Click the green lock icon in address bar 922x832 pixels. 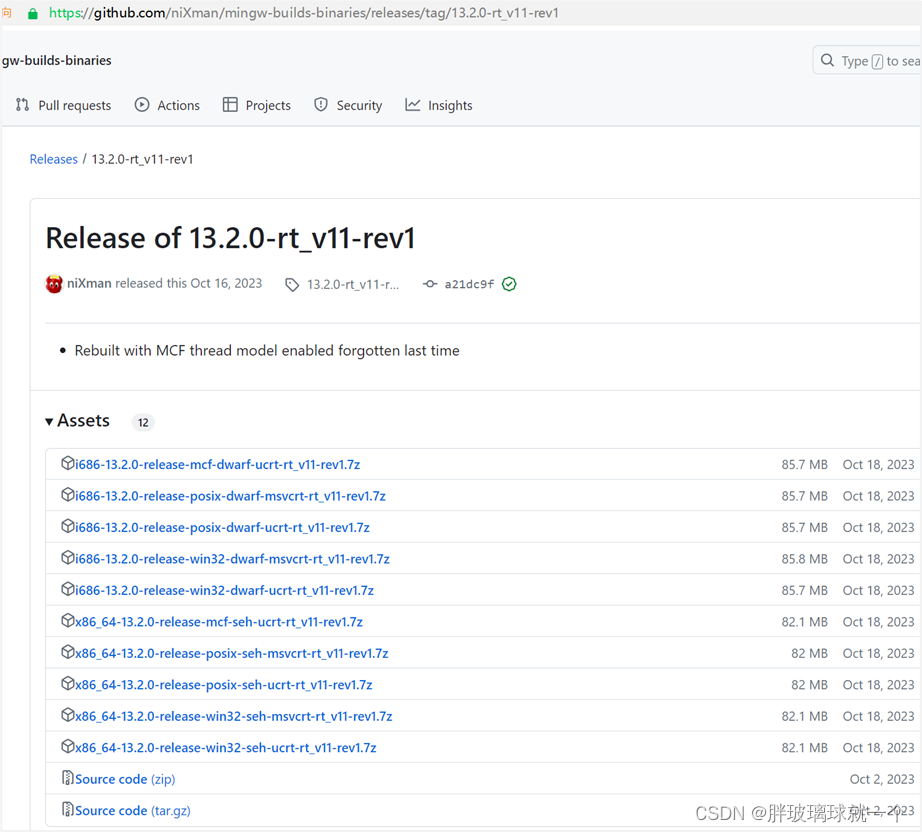(x=33, y=14)
